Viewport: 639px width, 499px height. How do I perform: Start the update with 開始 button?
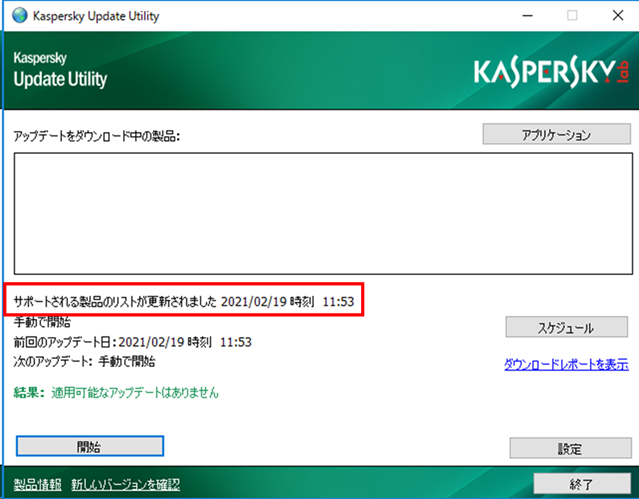90,446
